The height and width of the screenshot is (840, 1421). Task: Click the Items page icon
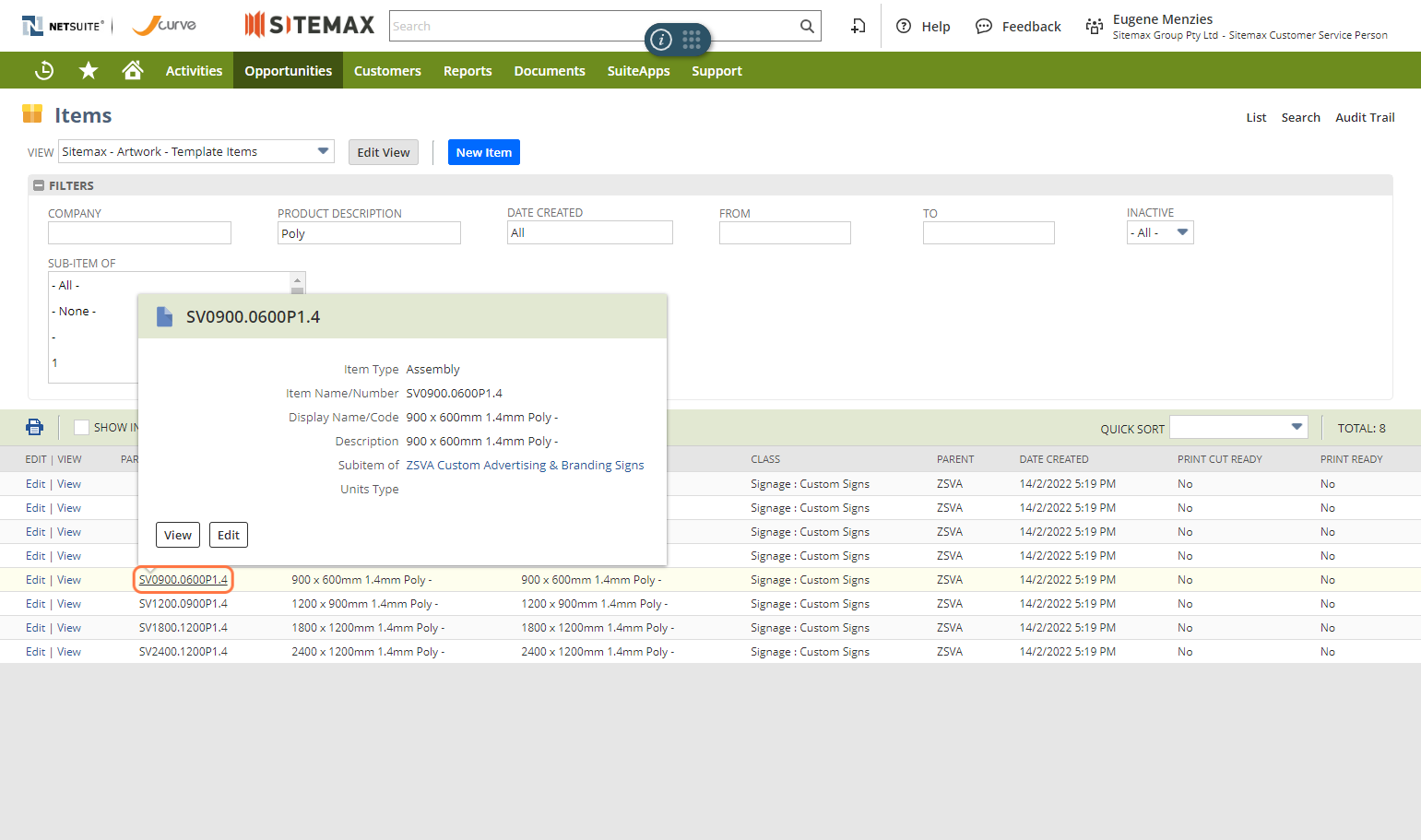coord(32,114)
